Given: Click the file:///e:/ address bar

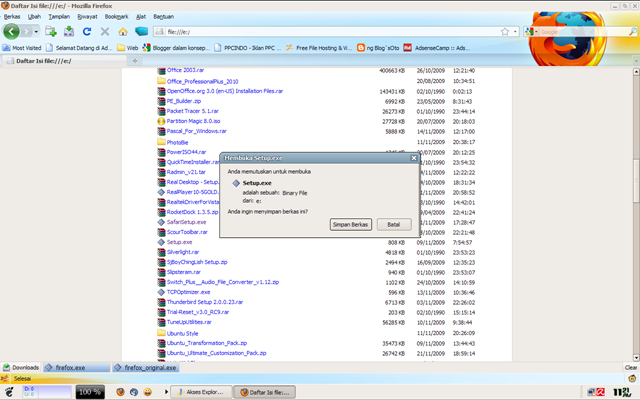Looking at the screenshot, I should (x=331, y=32).
